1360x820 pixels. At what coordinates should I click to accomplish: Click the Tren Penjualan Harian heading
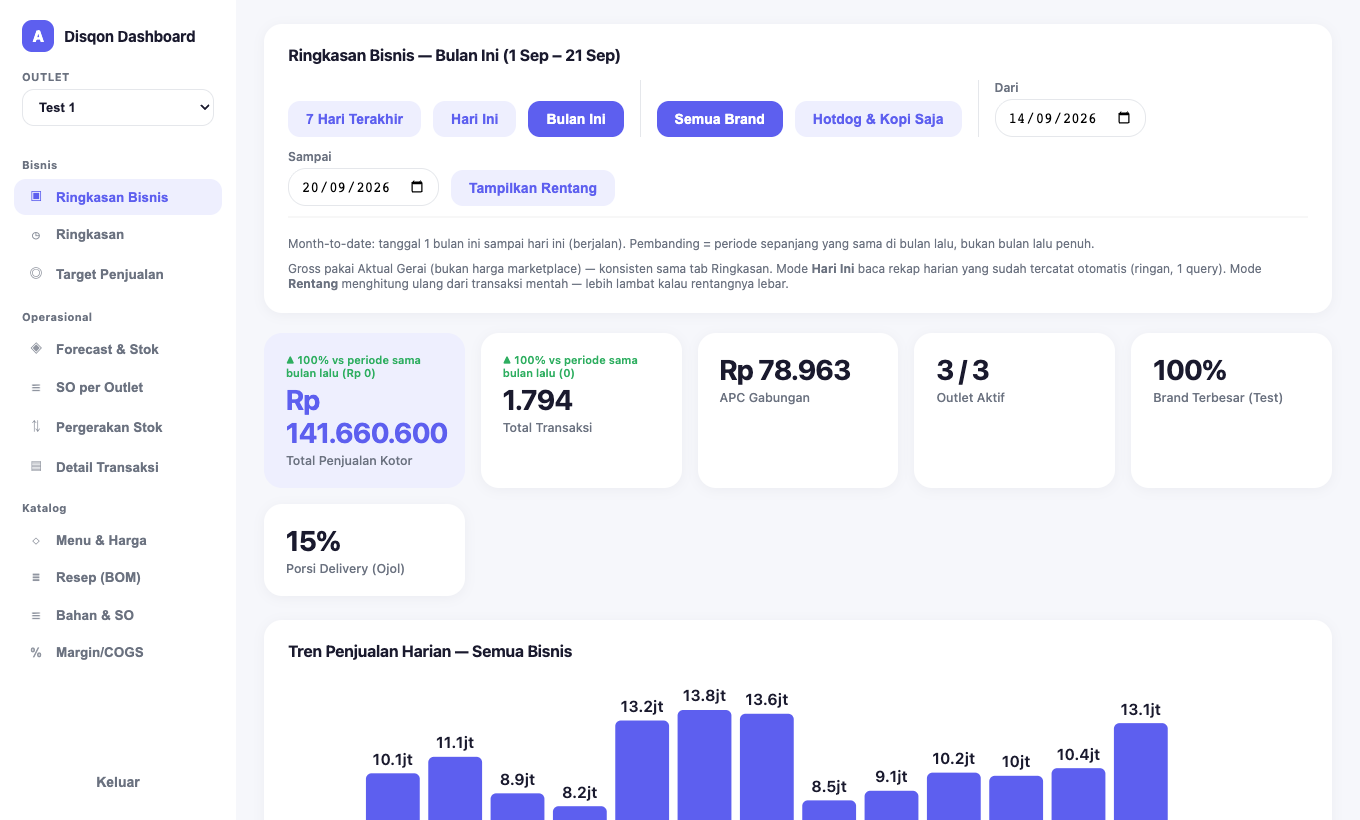(430, 651)
